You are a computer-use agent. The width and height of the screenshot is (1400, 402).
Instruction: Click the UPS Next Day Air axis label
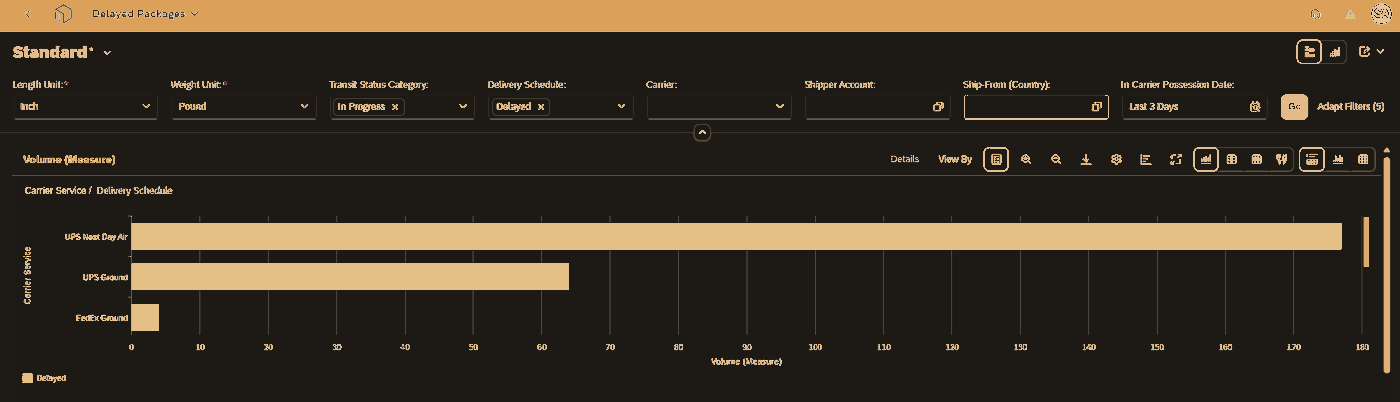coord(96,236)
